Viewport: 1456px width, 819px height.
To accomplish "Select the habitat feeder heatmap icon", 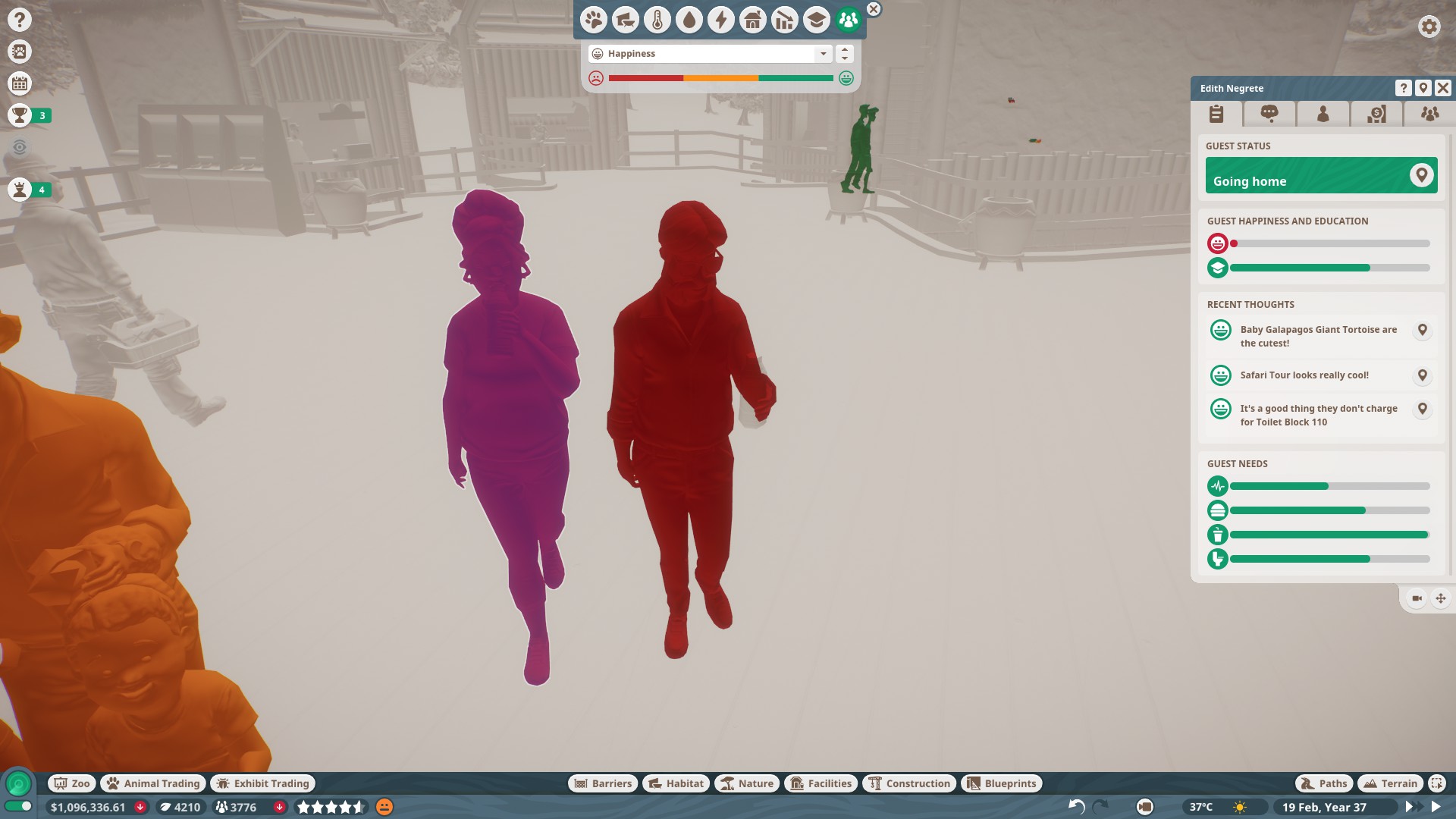I will 626,20.
